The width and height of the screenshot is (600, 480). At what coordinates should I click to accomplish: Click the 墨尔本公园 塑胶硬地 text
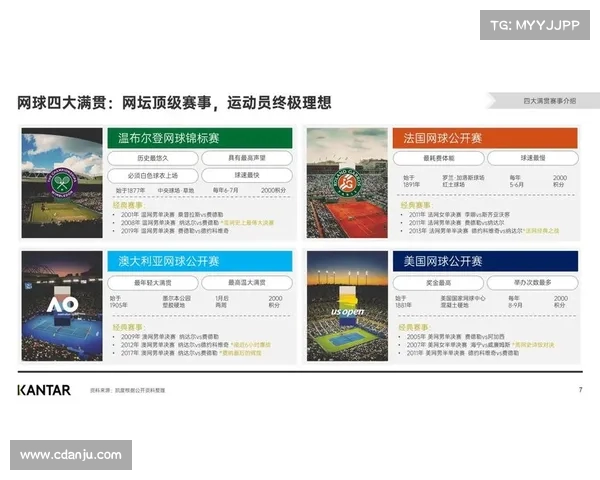coord(176,302)
